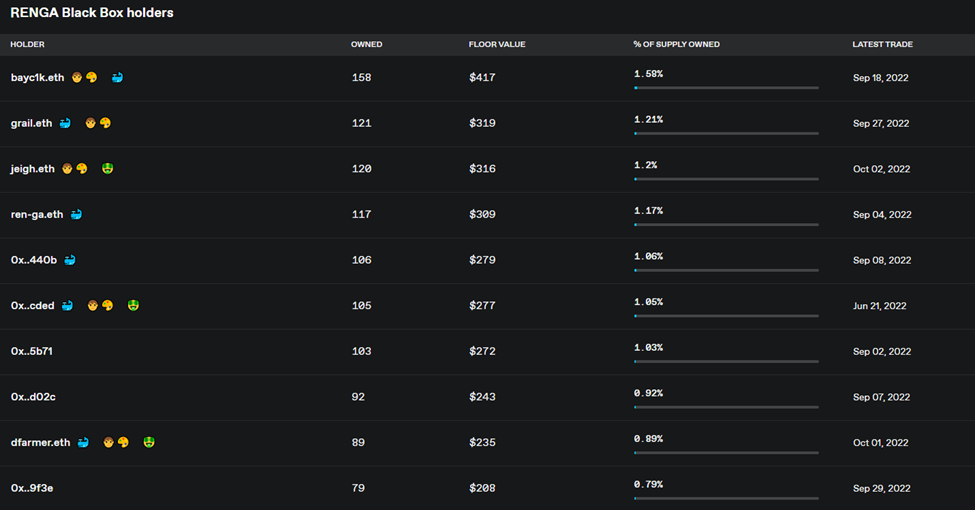Click the whale badge next to 0x..cded
This screenshot has height=510, width=975.
67,305
